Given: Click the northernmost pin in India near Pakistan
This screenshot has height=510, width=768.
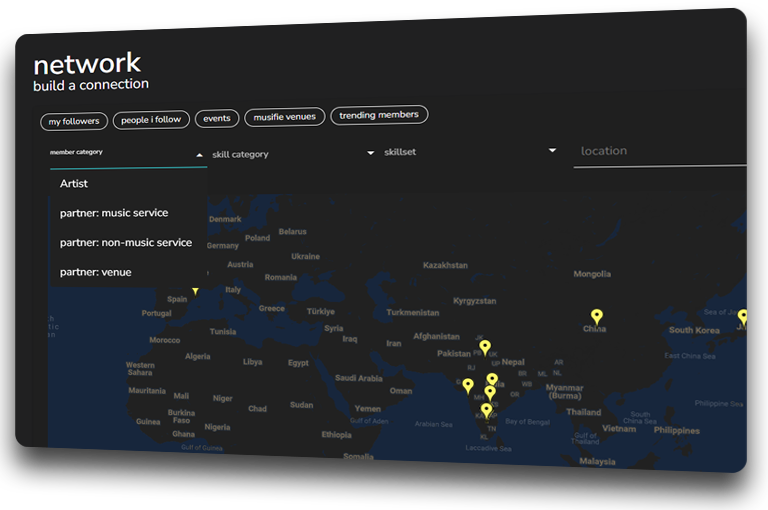Looking at the screenshot, I should pos(485,348).
